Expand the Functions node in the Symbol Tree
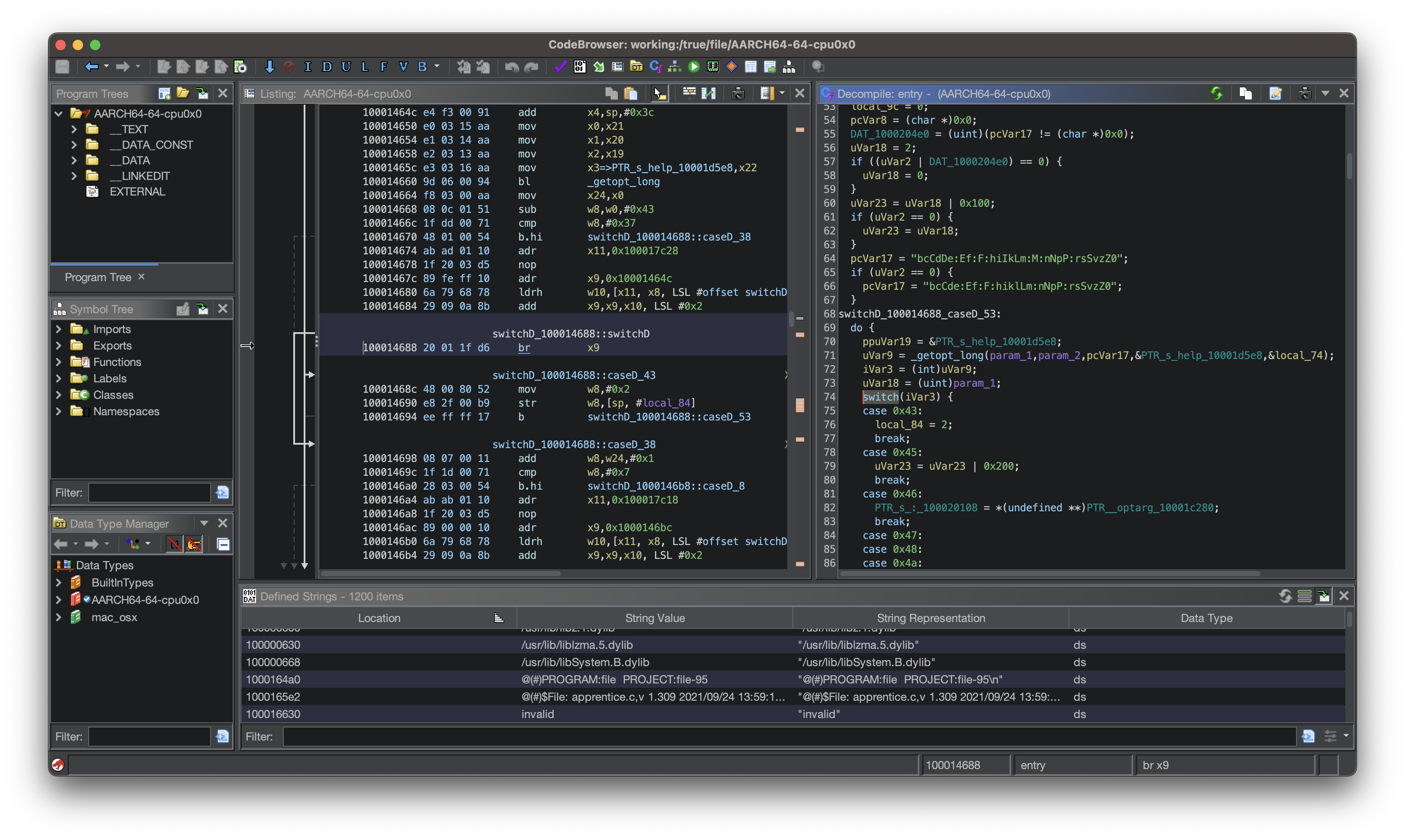The height and width of the screenshot is (840, 1405). click(58, 362)
